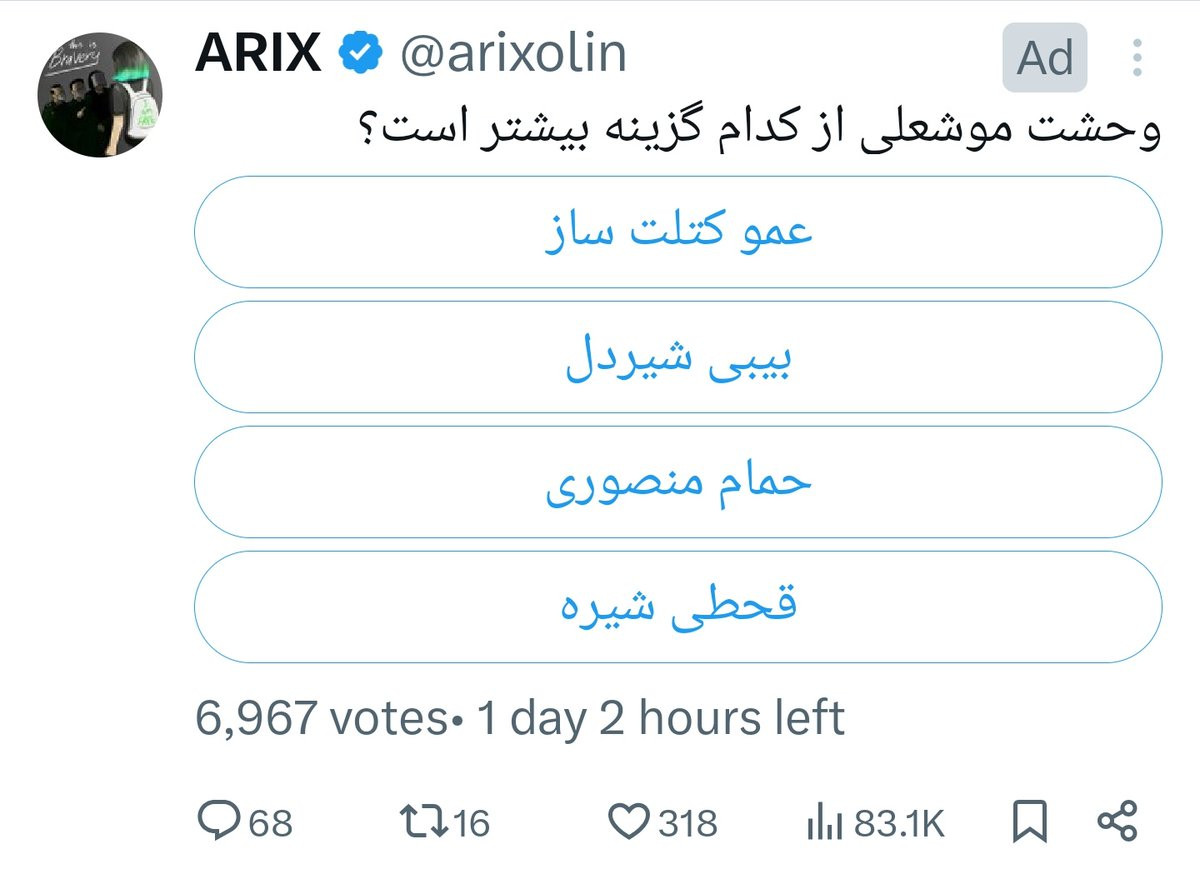Click the Ad label
Screen dimensions: 1200x869
[1045, 58]
